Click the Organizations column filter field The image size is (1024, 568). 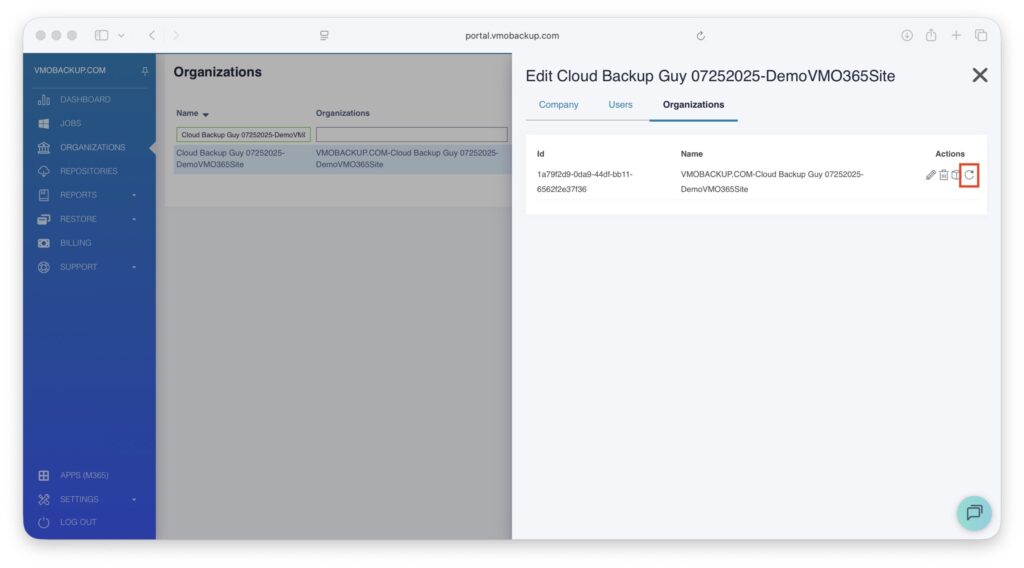point(411,134)
